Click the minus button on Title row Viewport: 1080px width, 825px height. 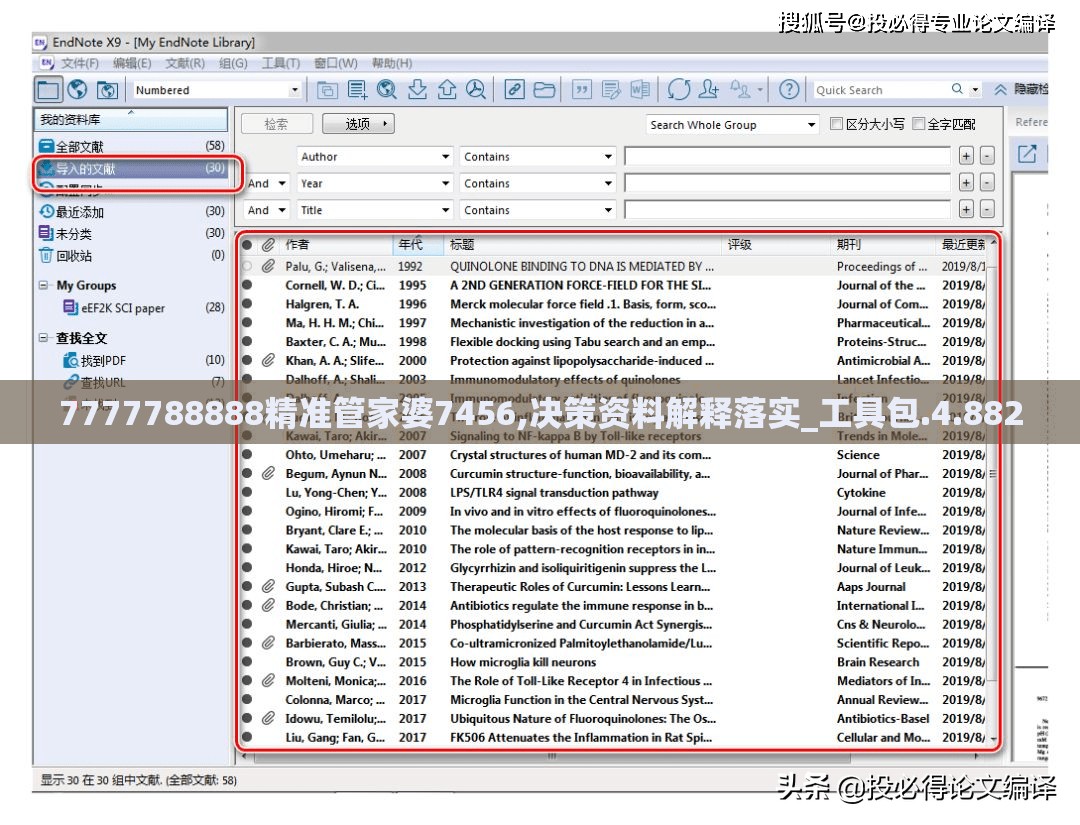coord(987,209)
